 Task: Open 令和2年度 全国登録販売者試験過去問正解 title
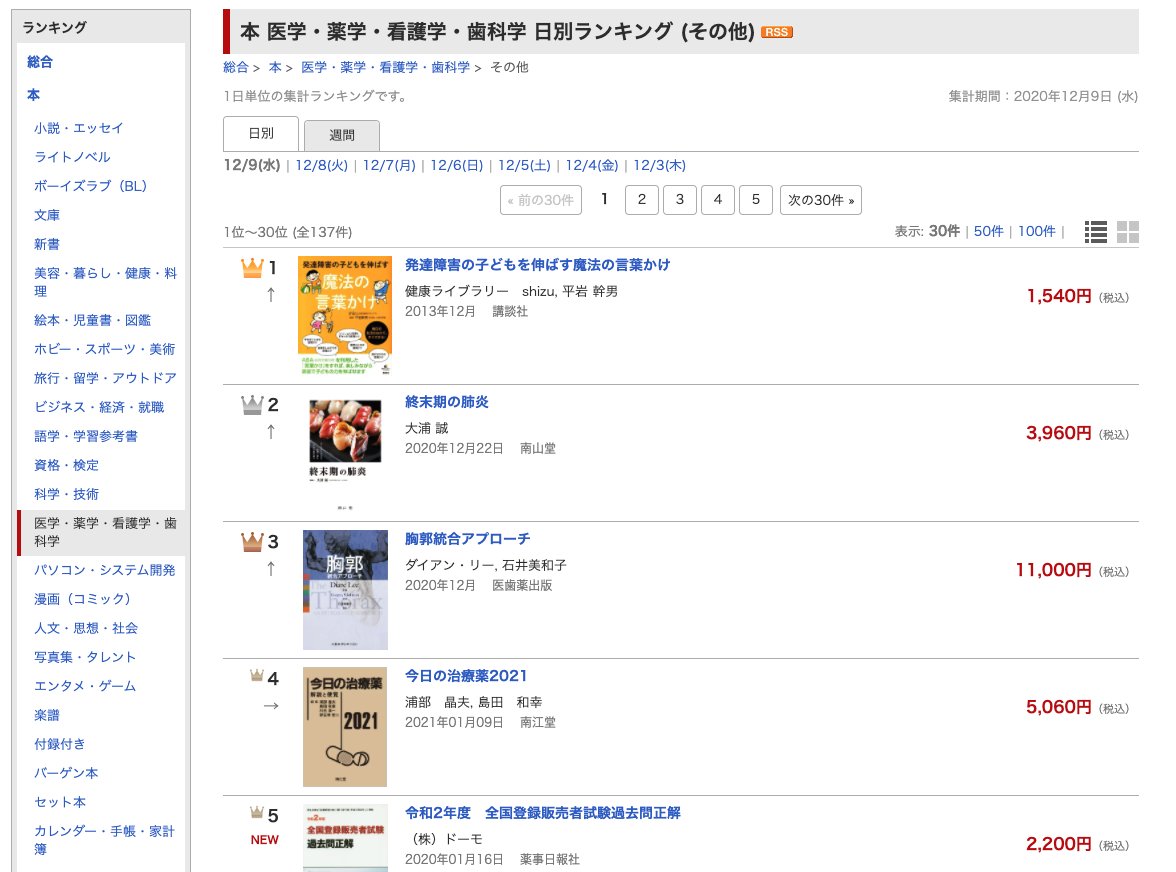click(542, 813)
